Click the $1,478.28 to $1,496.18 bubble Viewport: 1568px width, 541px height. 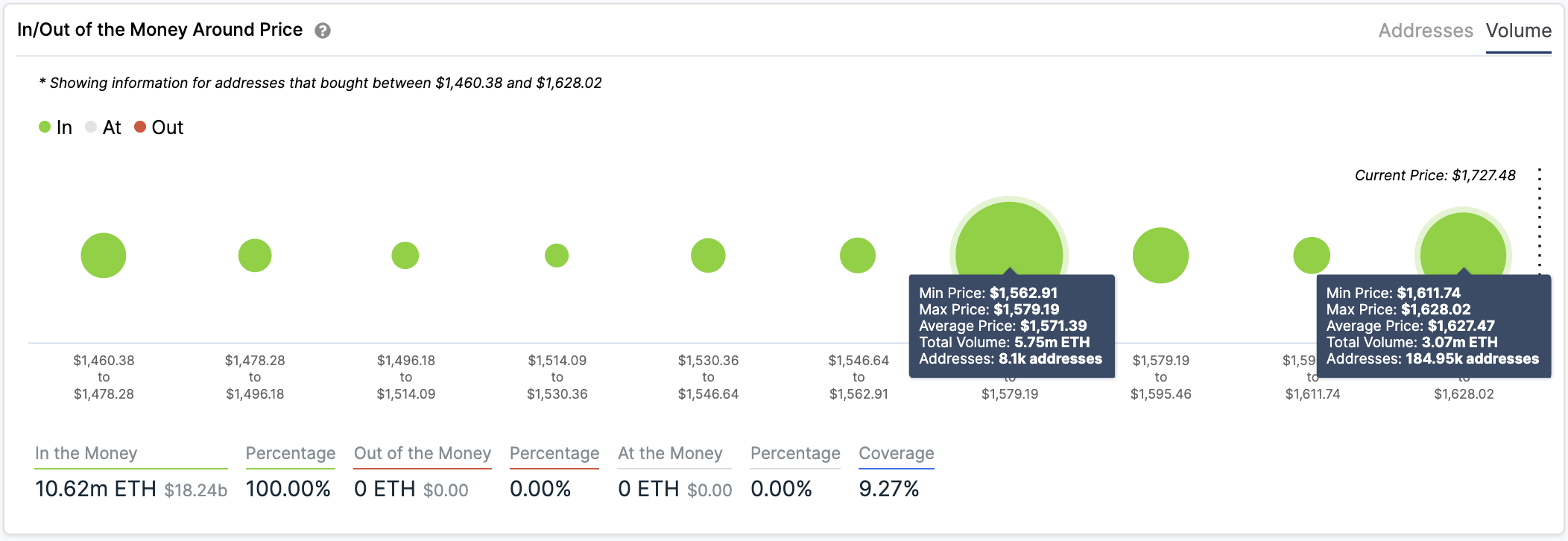coord(255,256)
